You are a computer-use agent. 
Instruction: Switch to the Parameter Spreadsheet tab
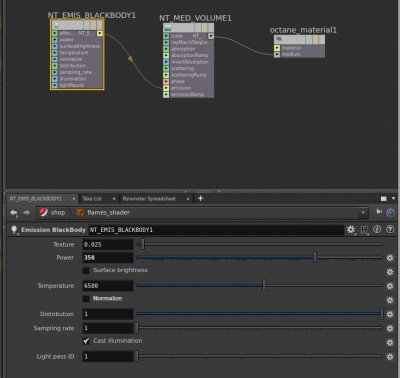click(149, 199)
